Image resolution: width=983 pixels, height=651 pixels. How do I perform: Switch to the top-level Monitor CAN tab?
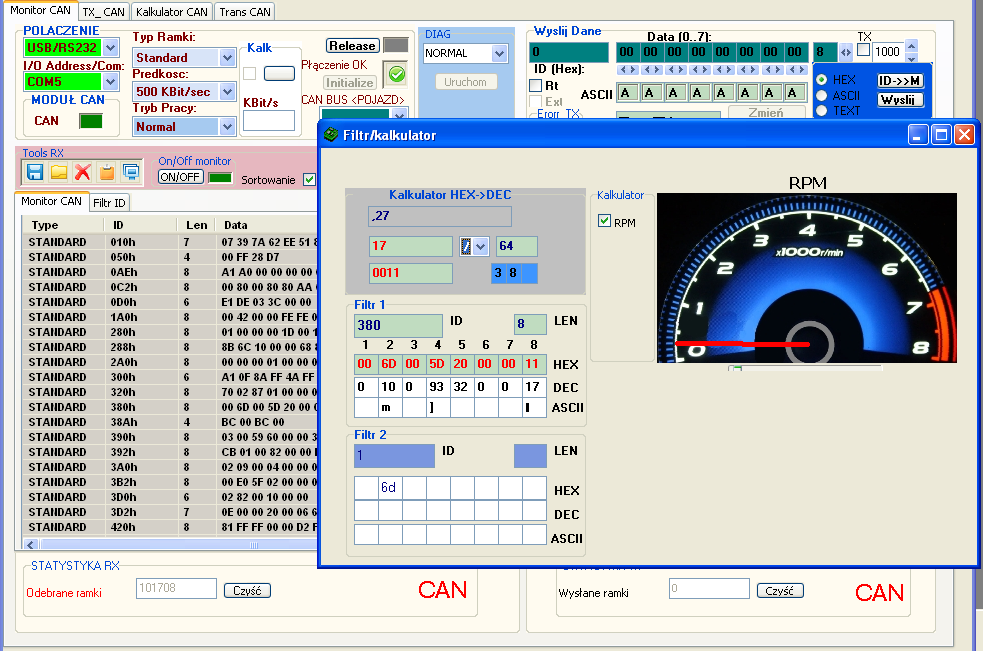click(x=40, y=11)
